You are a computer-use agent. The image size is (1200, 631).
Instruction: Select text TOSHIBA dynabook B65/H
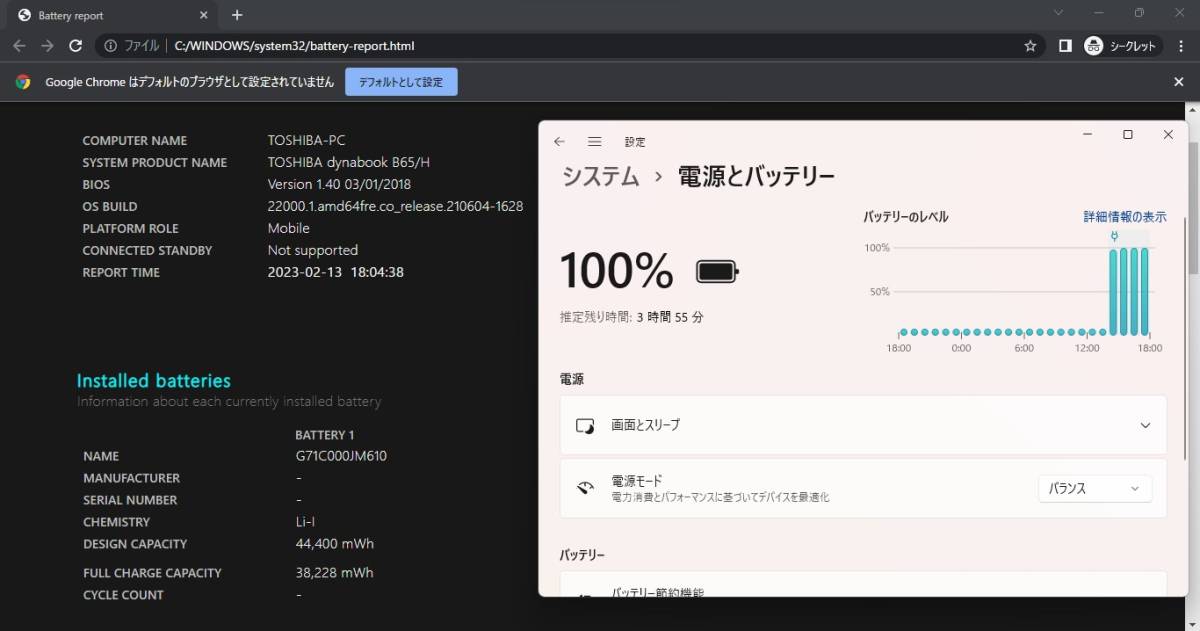[x=349, y=162]
